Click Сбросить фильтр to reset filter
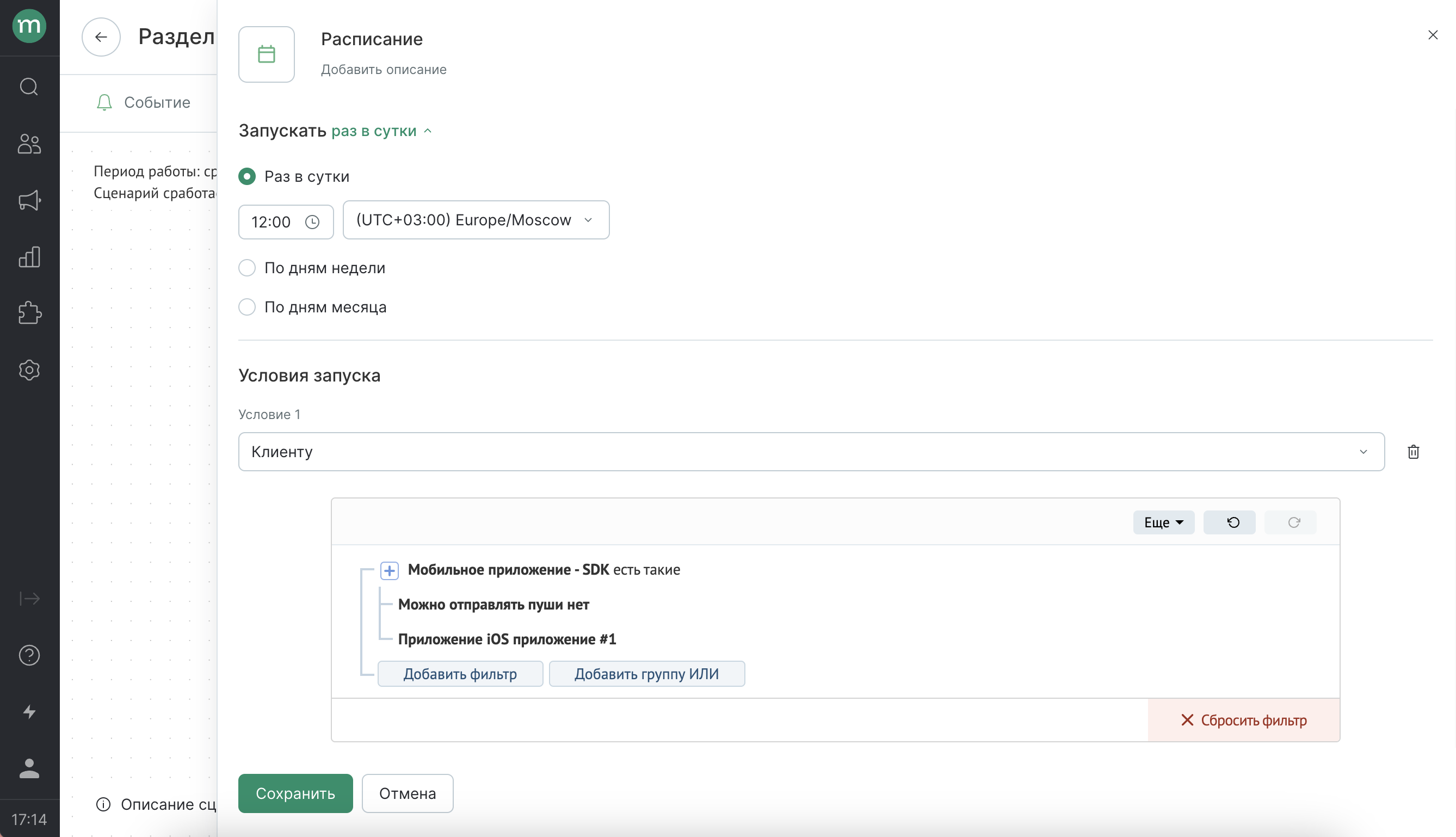This screenshot has width=1456, height=837. pyautogui.click(x=1243, y=720)
